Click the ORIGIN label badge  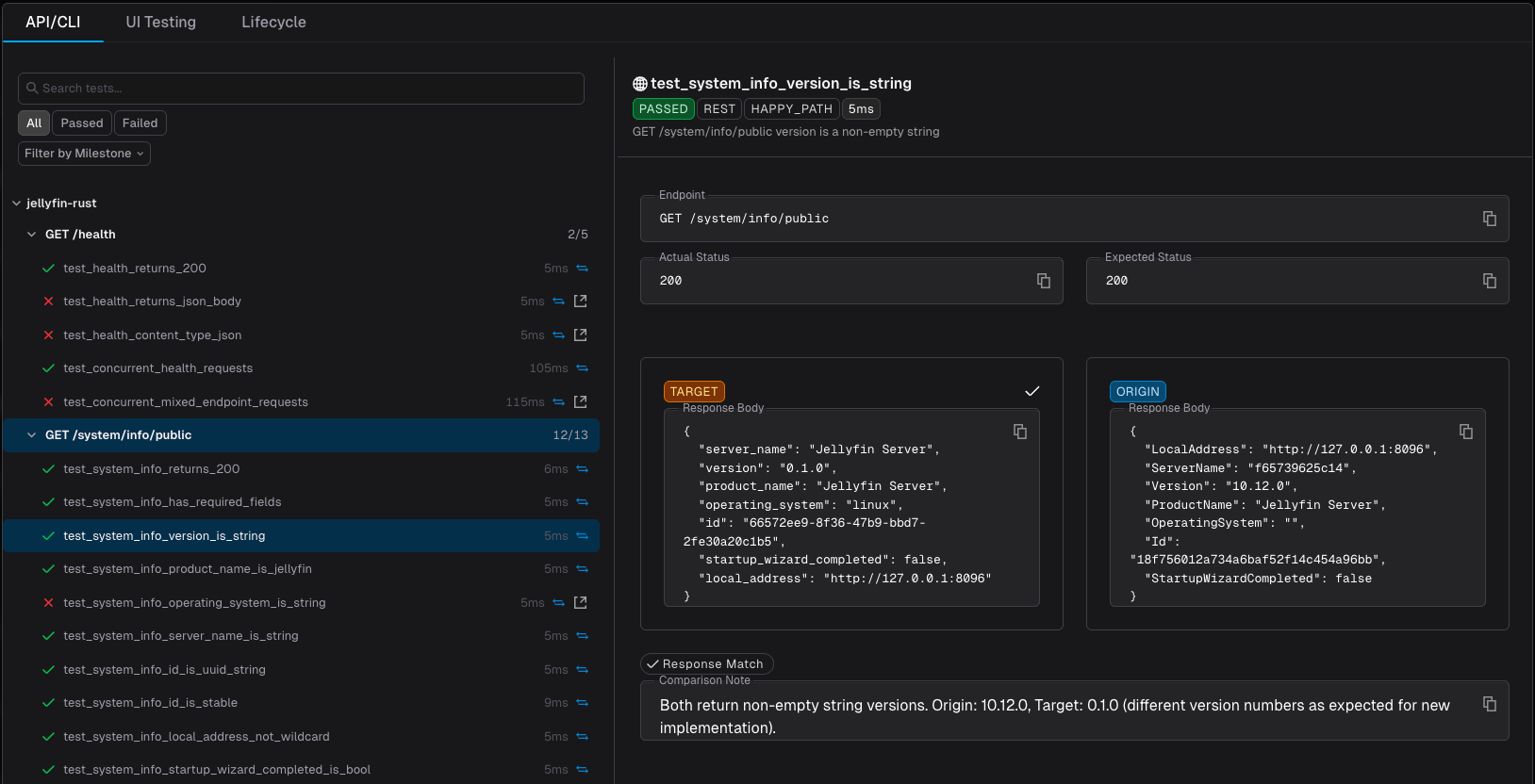coord(1138,392)
